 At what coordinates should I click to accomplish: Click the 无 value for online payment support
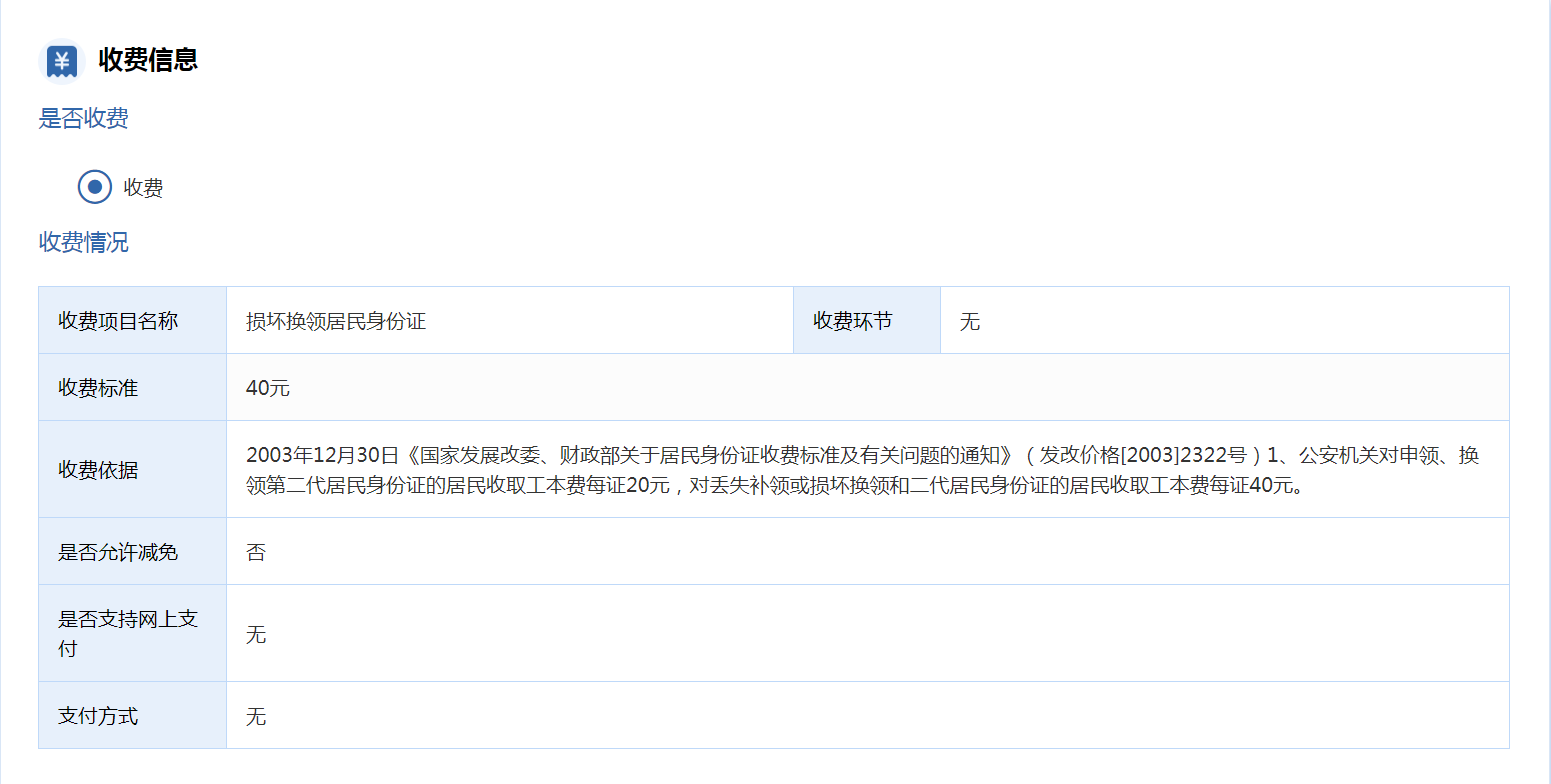pyautogui.click(x=256, y=634)
